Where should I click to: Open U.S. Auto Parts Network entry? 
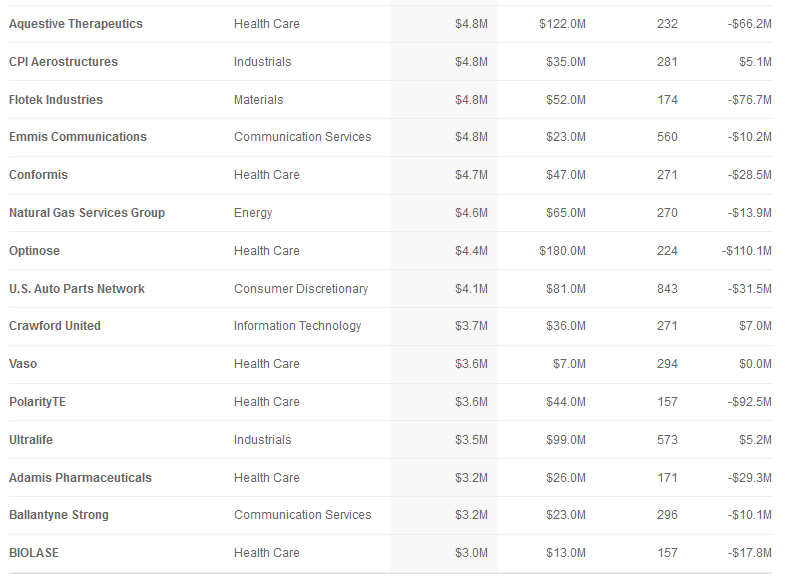pyautogui.click(x=77, y=289)
